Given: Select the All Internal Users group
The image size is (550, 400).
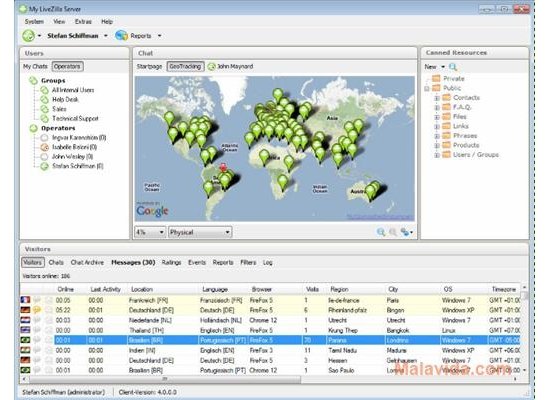Looking at the screenshot, I should [x=73, y=90].
